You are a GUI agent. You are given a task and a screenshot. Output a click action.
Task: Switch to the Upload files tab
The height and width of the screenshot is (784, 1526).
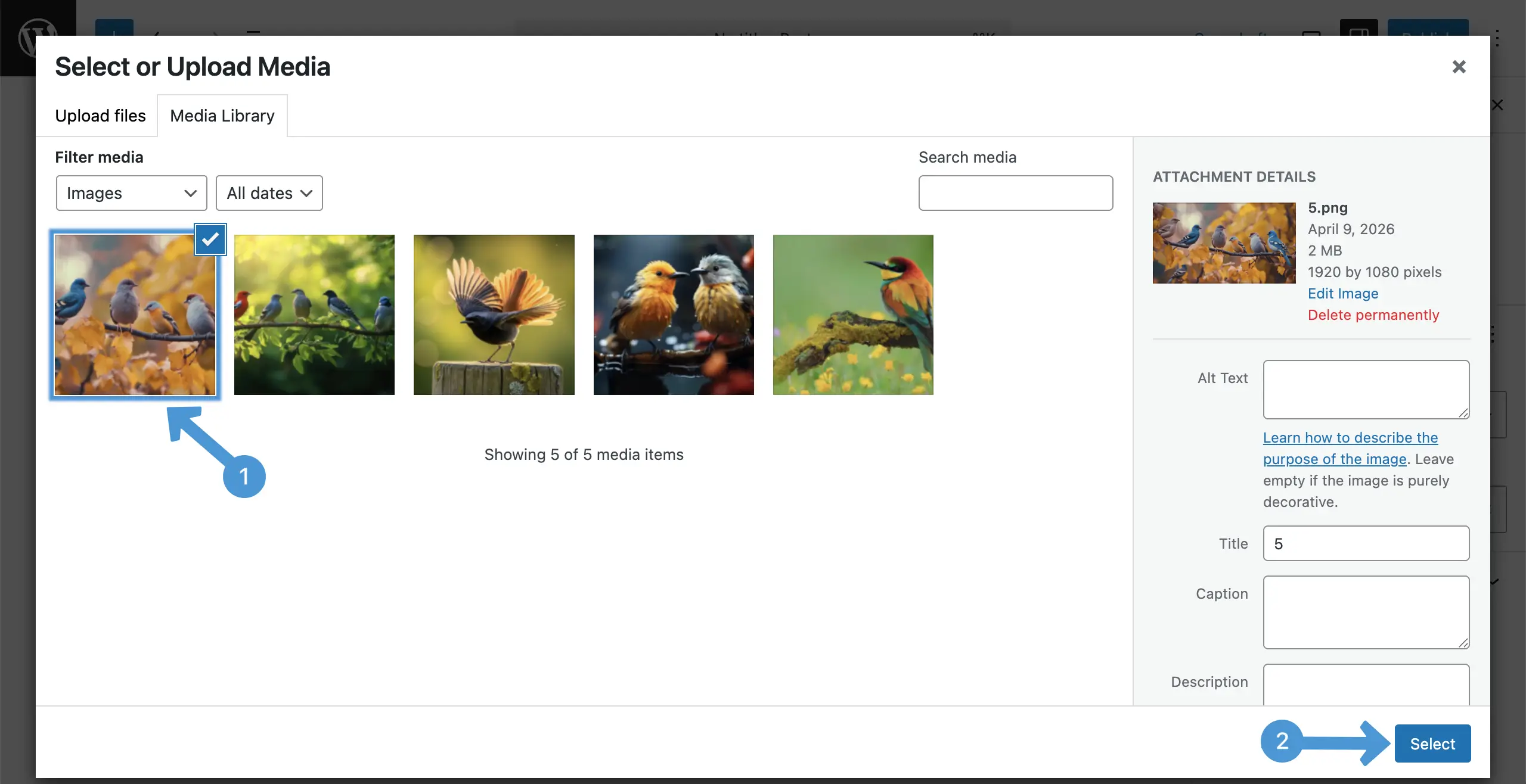point(100,115)
